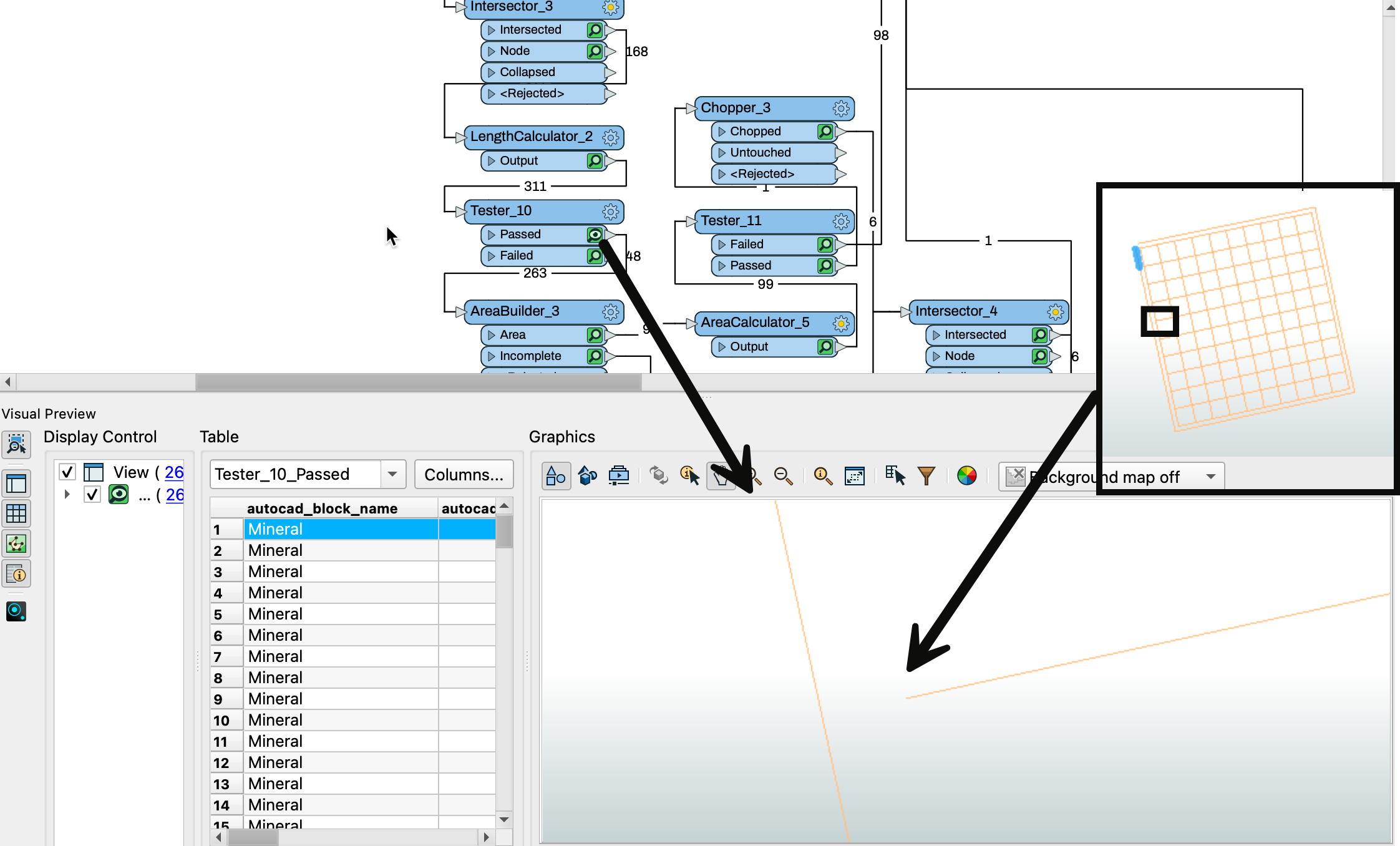
Task: Open Tester_11 parameters gear icon
Action: [x=841, y=221]
